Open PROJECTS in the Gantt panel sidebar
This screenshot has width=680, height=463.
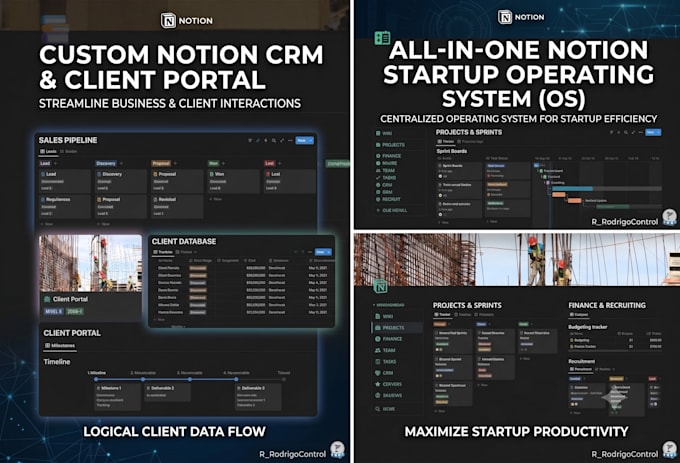coord(391,145)
